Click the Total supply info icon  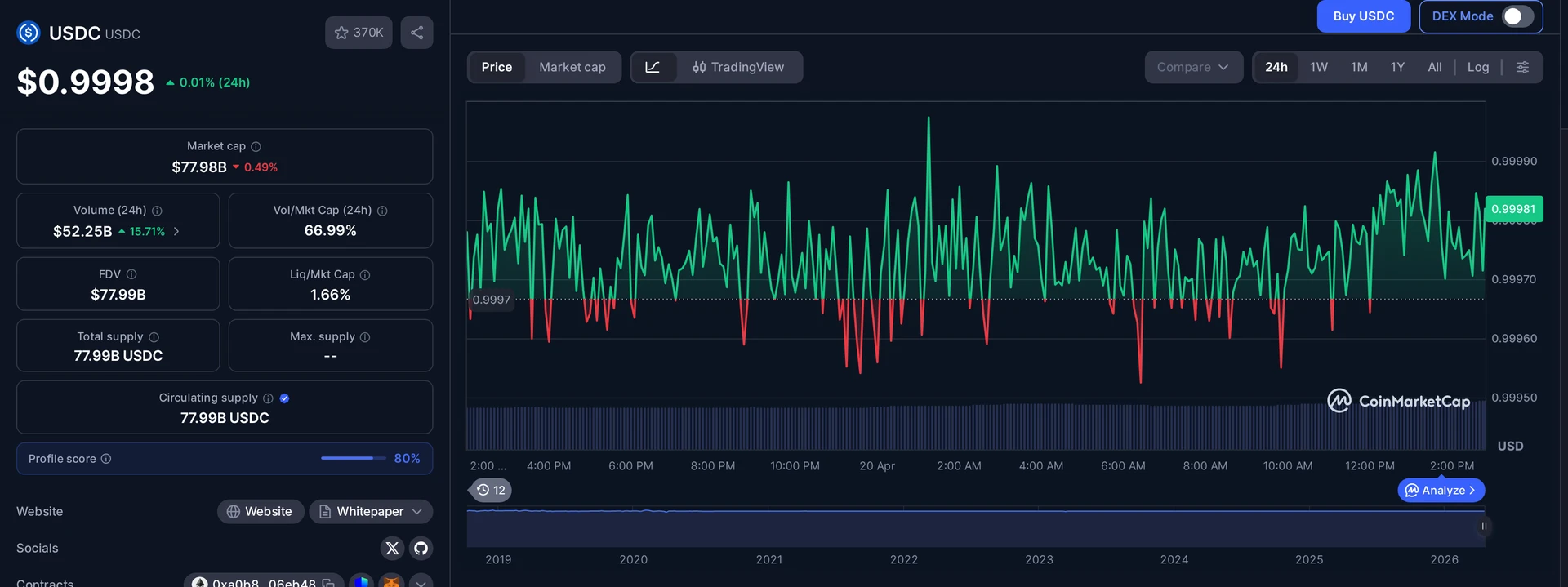(x=154, y=337)
